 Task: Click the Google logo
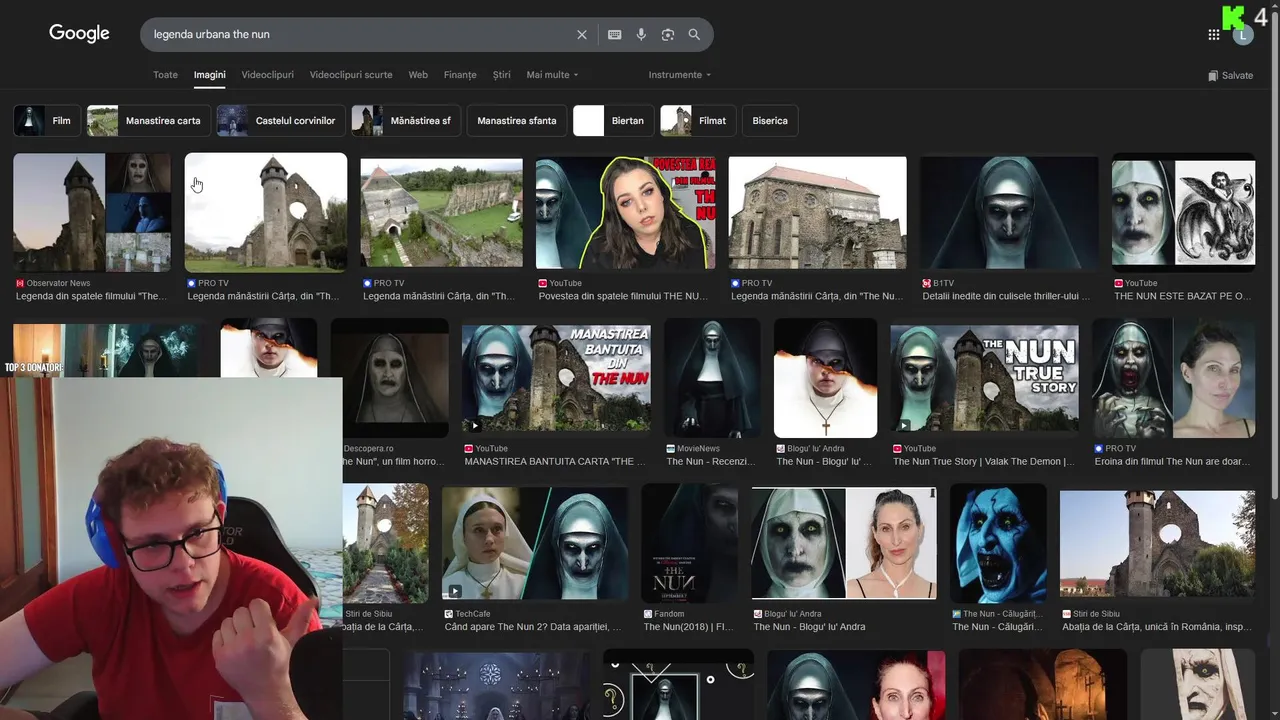(79, 33)
